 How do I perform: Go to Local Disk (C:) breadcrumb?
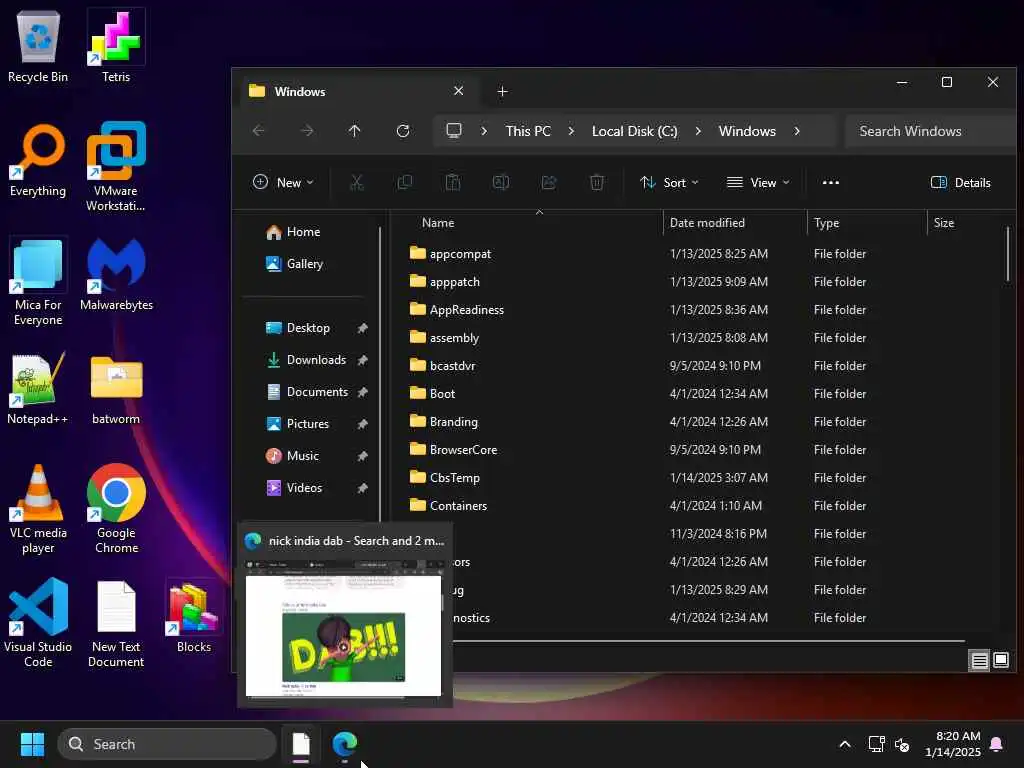635,131
